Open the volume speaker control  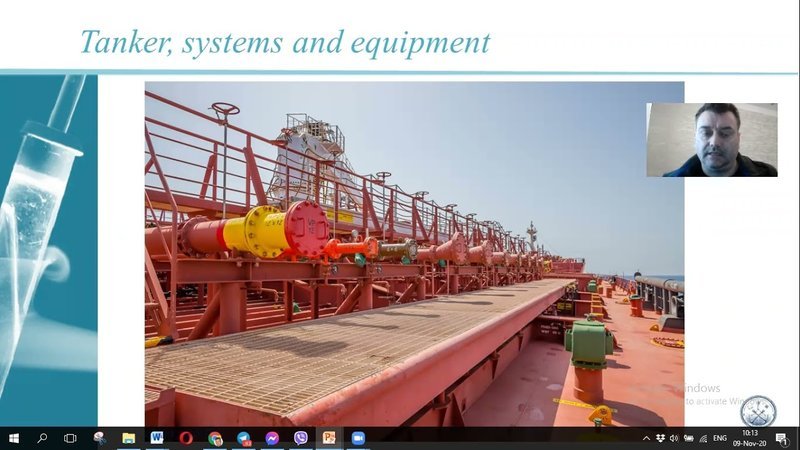click(x=674, y=438)
